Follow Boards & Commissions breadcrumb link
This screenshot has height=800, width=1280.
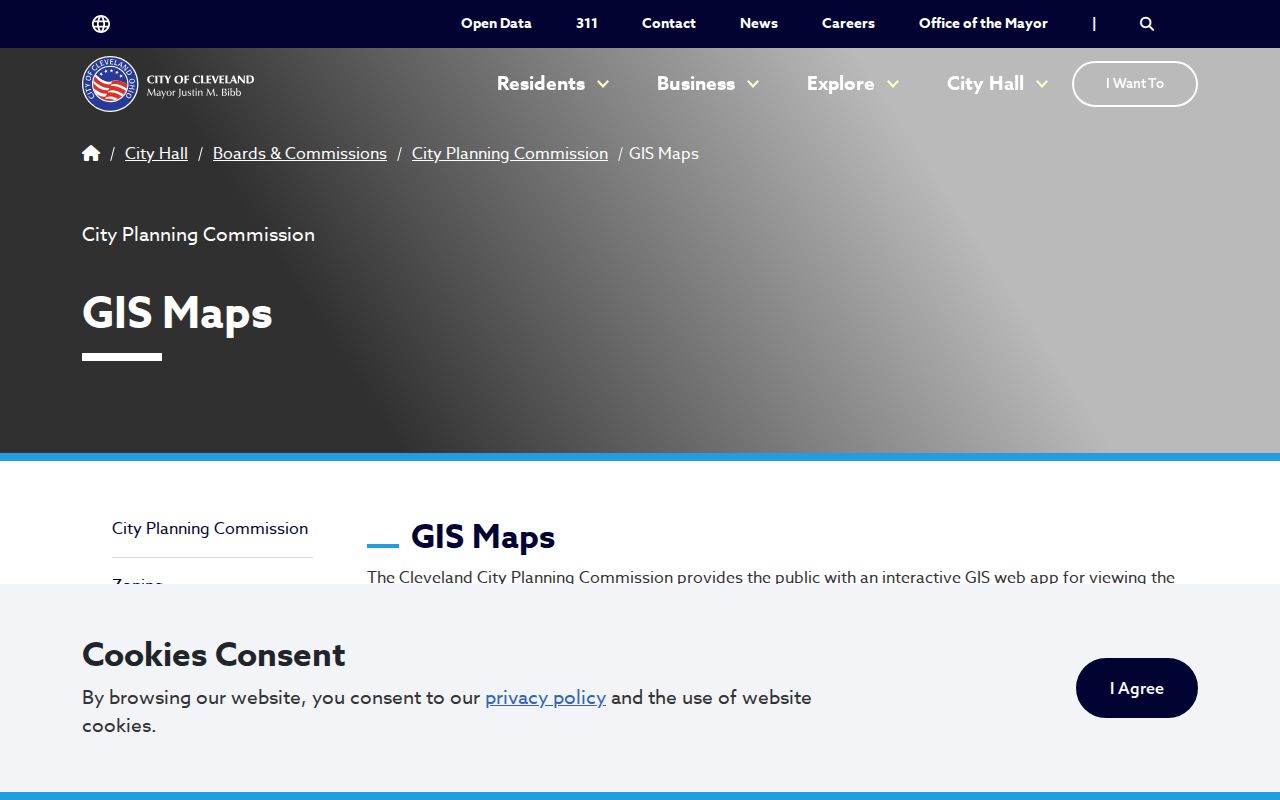tap(300, 153)
